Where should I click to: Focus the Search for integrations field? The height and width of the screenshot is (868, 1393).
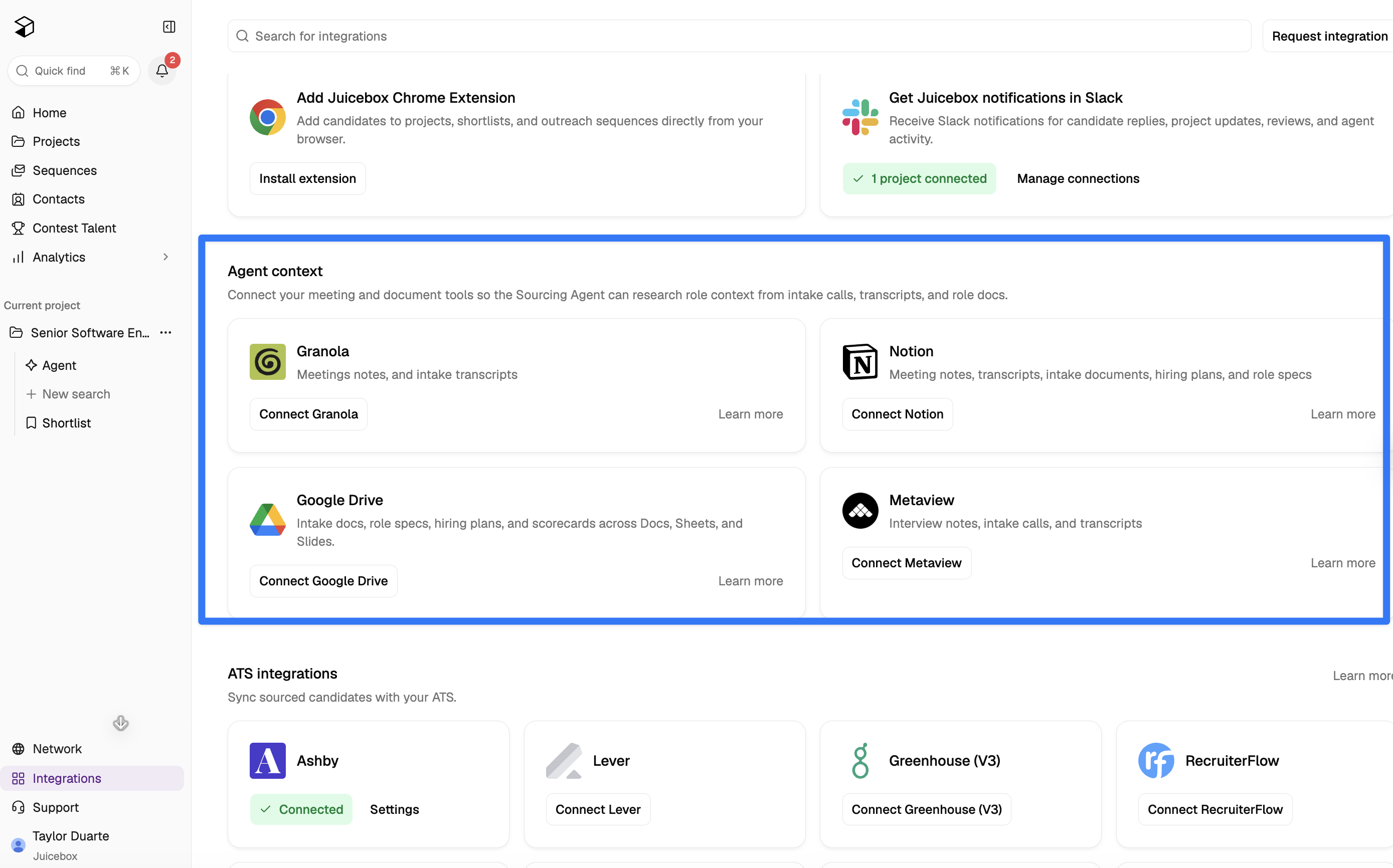739,36
